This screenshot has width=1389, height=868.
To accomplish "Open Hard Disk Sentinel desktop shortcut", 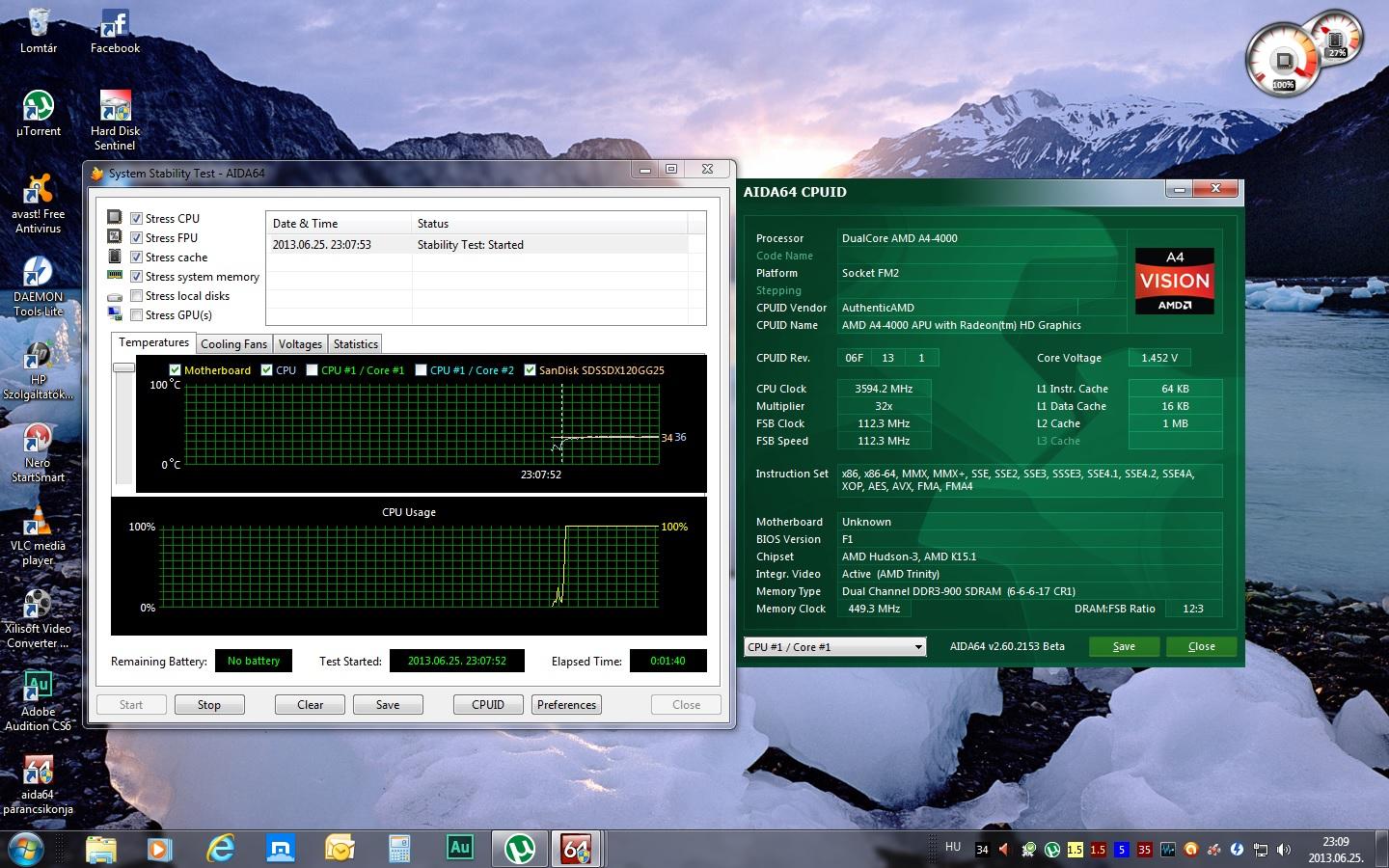I will [115, 120].
